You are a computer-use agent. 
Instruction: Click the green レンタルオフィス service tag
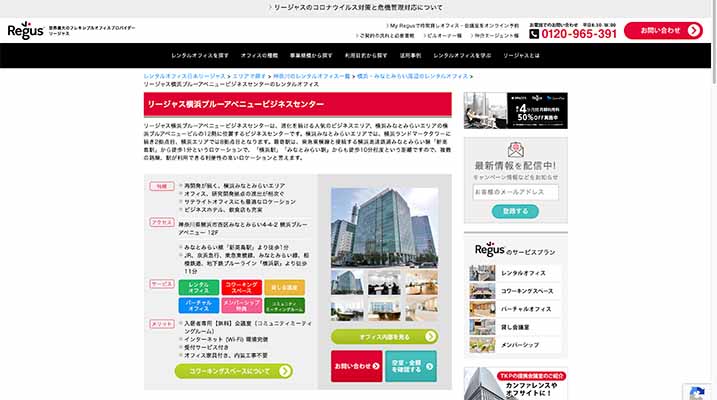pos(198,288)
